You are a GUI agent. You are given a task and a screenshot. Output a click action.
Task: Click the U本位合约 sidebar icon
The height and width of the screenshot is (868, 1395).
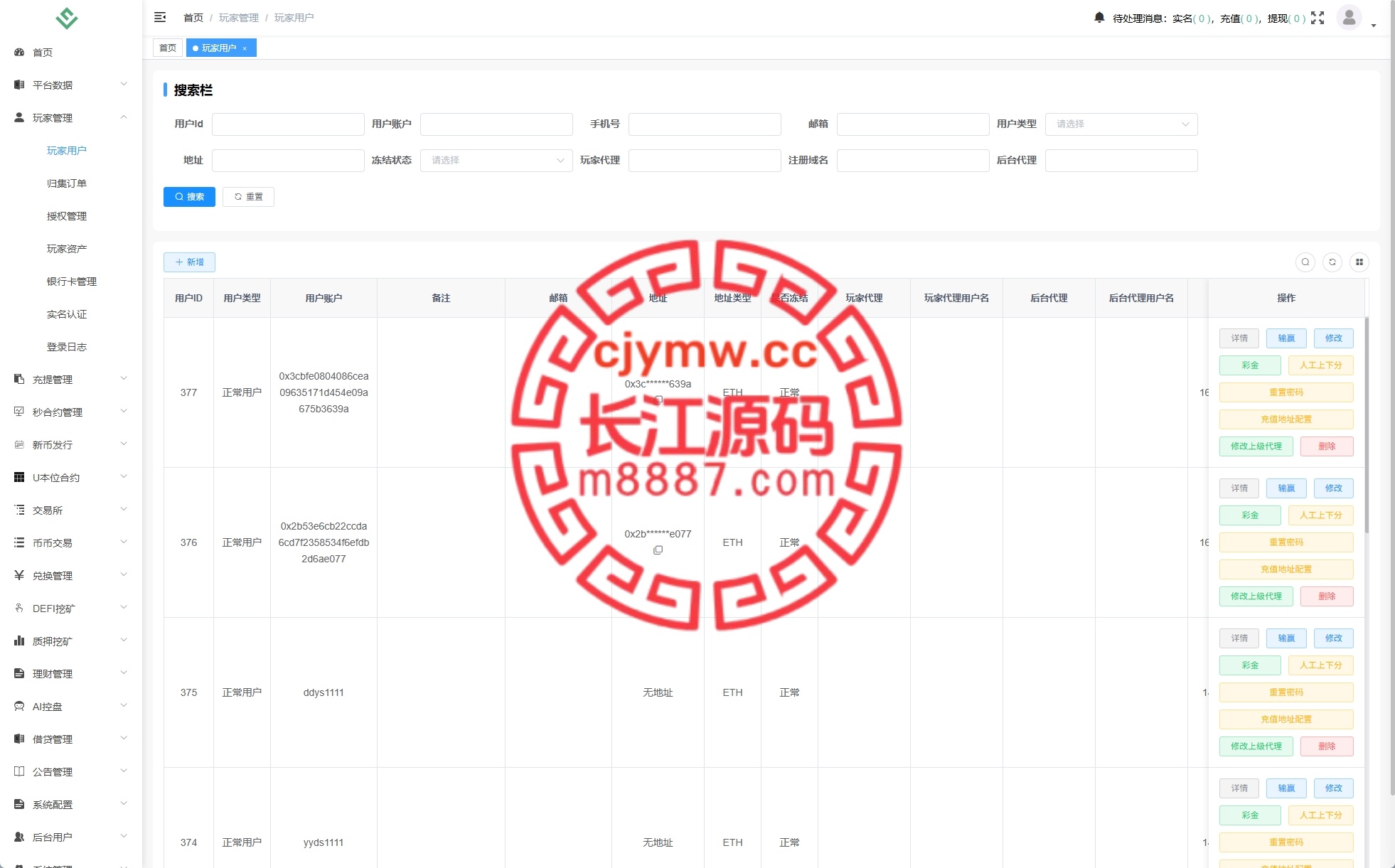pos(19,477)
